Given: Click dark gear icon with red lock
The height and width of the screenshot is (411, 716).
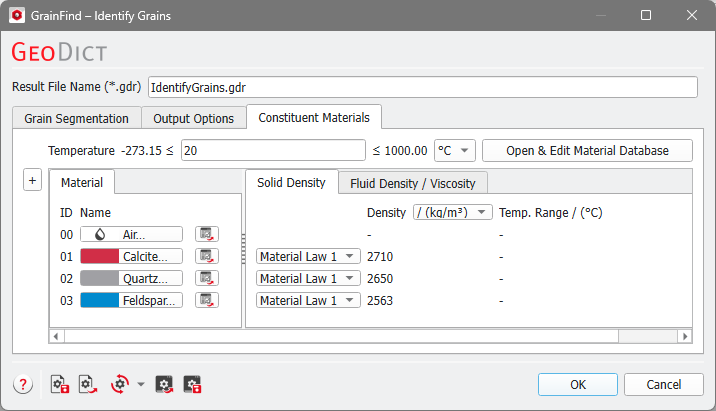Looking at the screenshot, I should click(x=192, y=385).
